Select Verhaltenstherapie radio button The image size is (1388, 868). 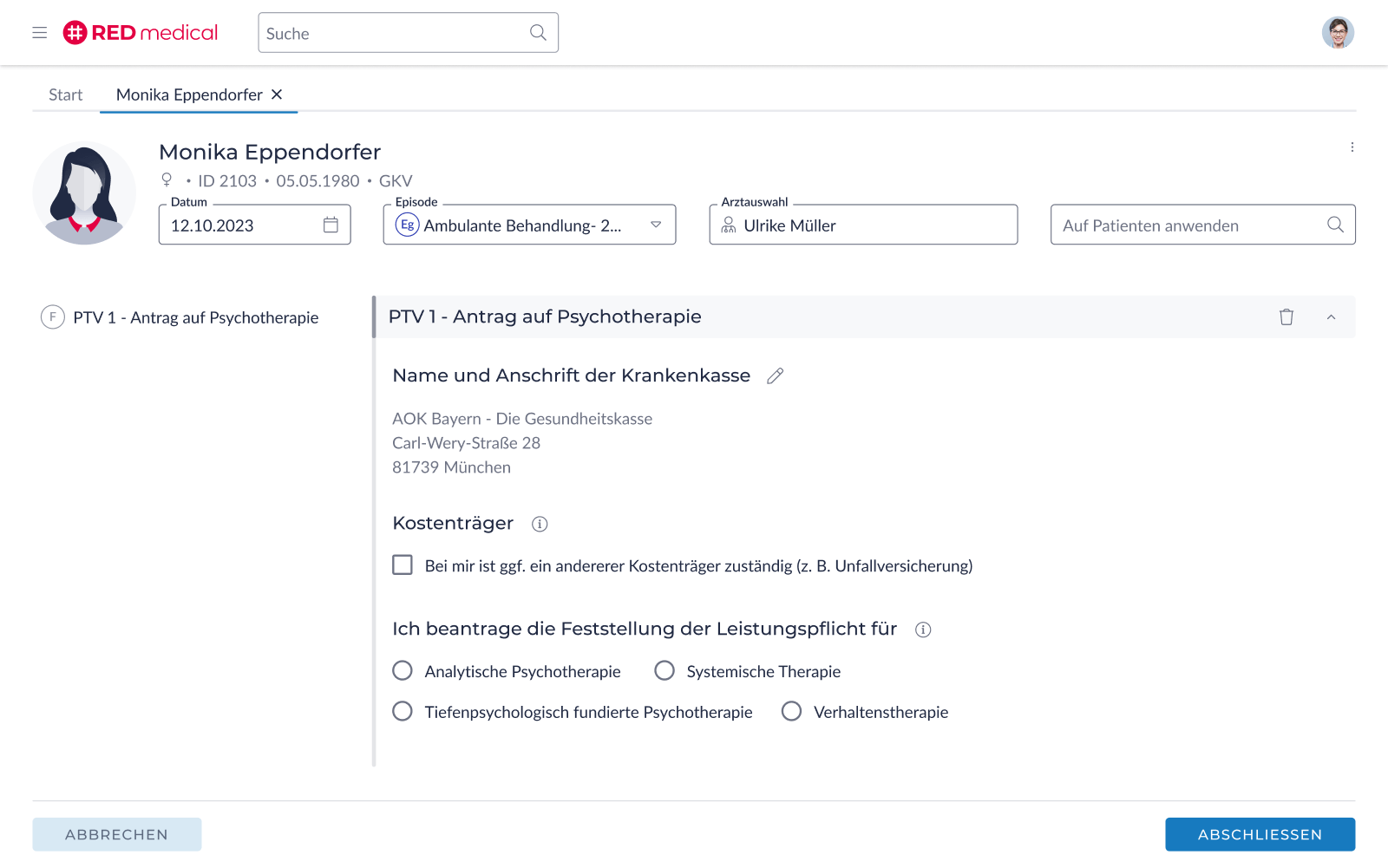tap(791, 711)
